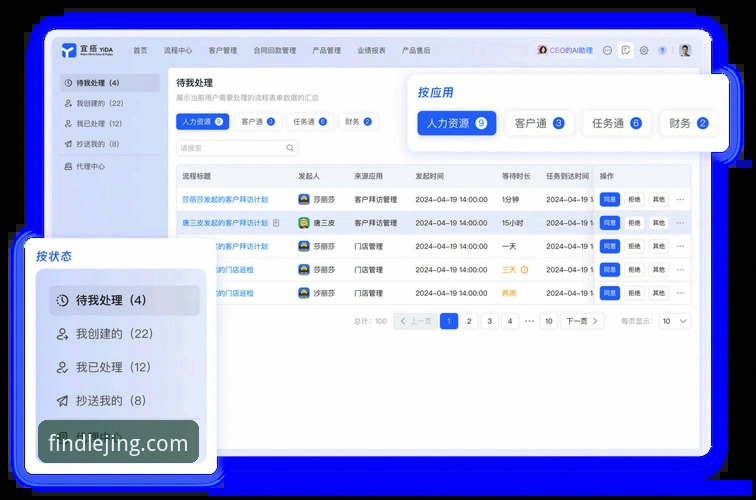
Task: Click 沙丽莎's avatar in the 两周 row
Action: click(304, 293)
